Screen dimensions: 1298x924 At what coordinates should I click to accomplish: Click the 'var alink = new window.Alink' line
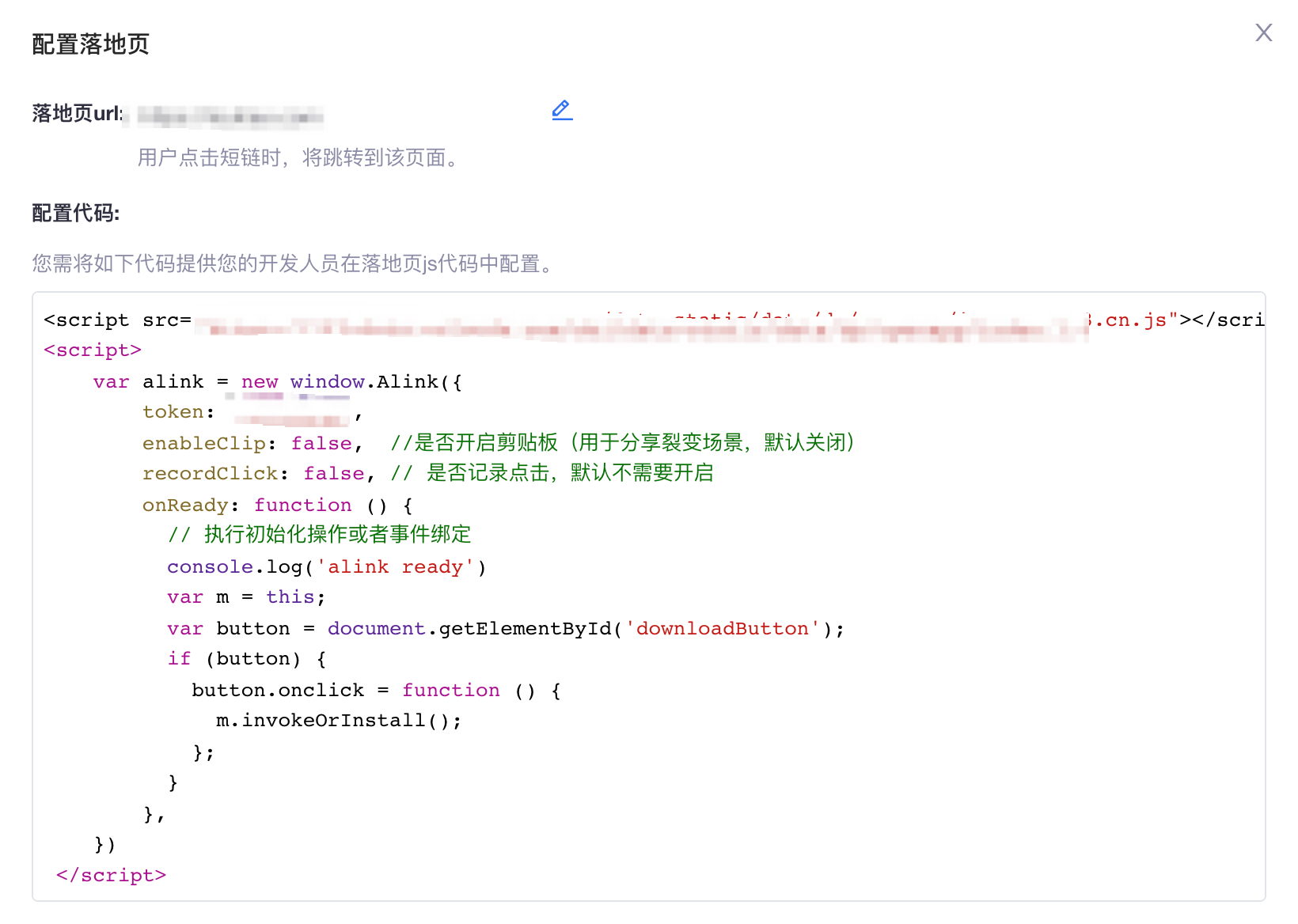click(277, 382)
